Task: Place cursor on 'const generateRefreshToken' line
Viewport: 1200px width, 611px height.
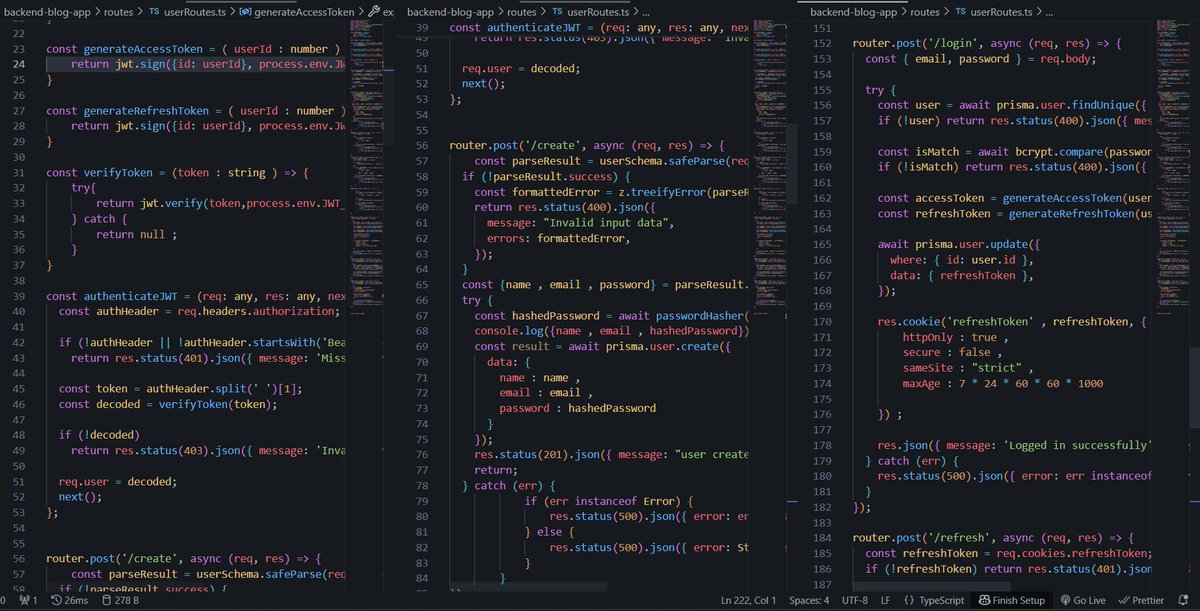Action: 196,111
